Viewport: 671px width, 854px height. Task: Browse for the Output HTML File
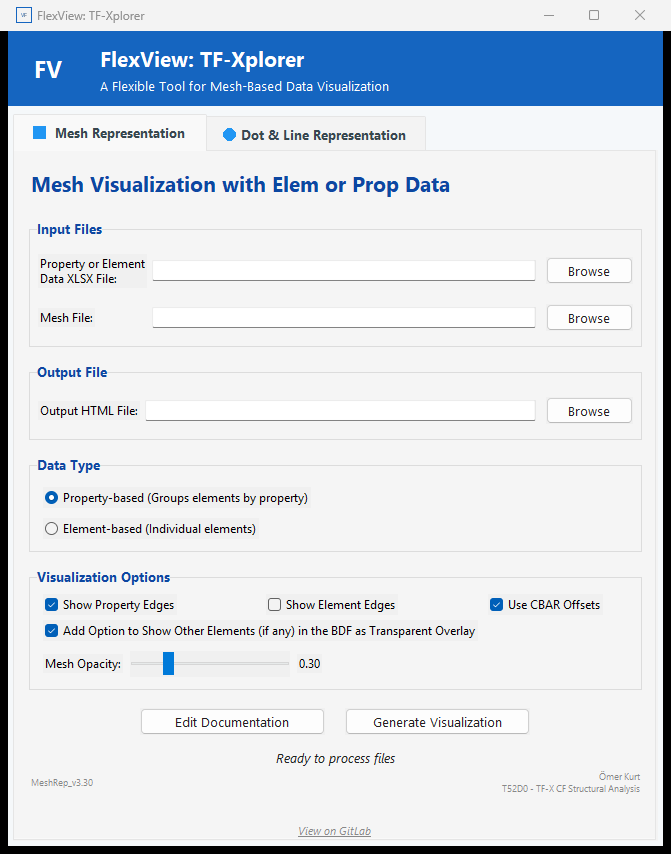click(x=588, y=410)
